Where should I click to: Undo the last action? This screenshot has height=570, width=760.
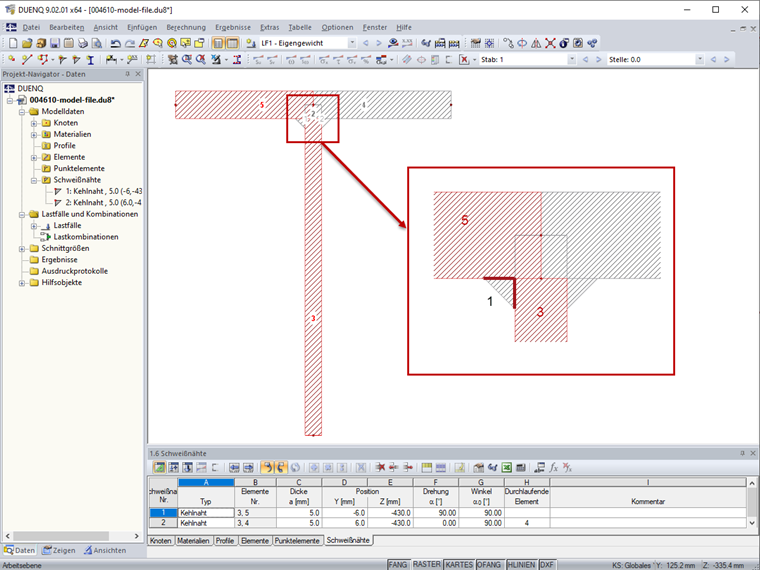[115, 43]
